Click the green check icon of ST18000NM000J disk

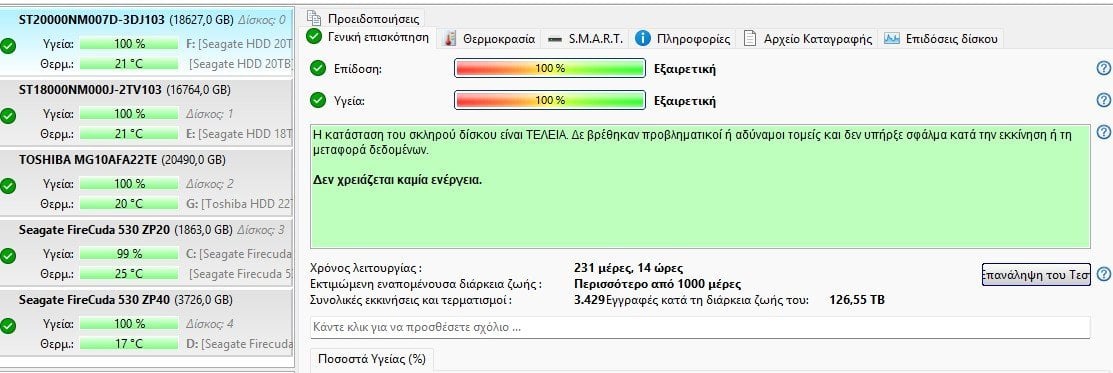[x=9, y=116]
